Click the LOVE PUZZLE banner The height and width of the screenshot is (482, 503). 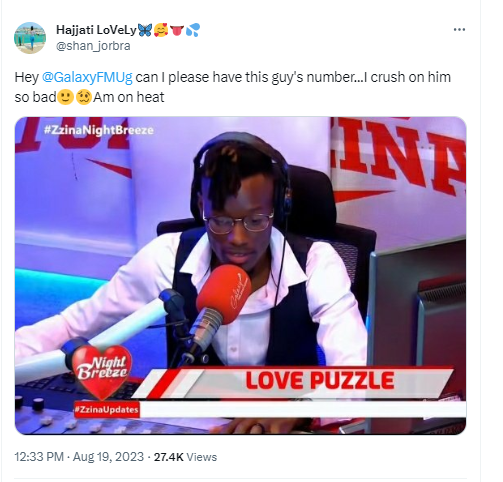coord(320,381)
